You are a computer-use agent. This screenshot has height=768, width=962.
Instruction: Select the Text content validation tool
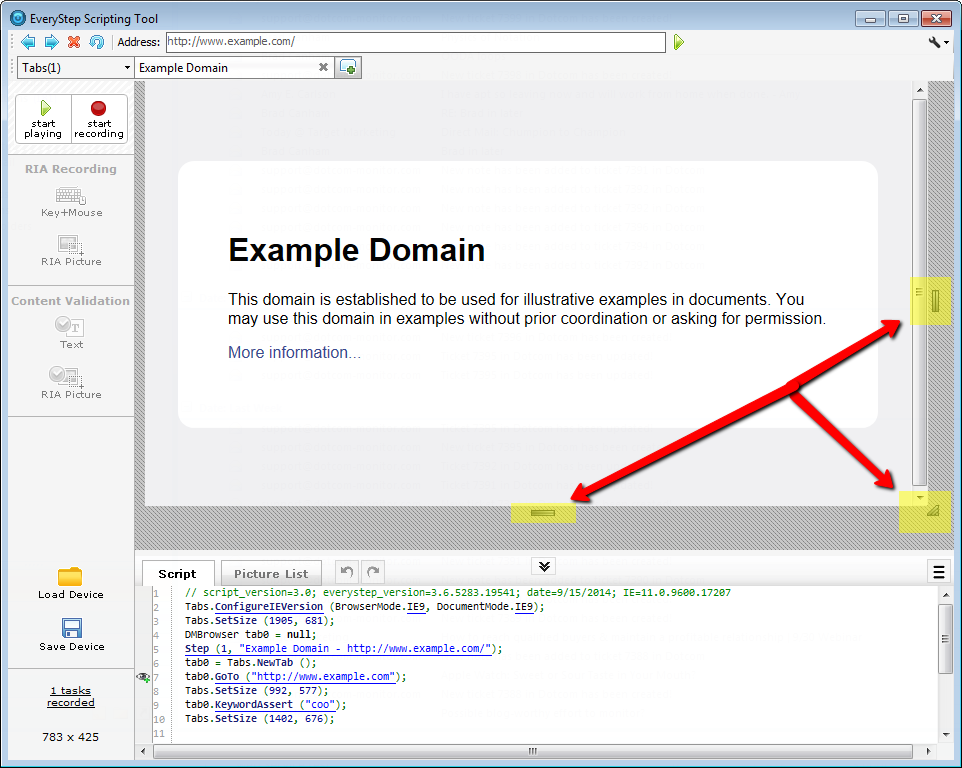click(x=71, y=332)
